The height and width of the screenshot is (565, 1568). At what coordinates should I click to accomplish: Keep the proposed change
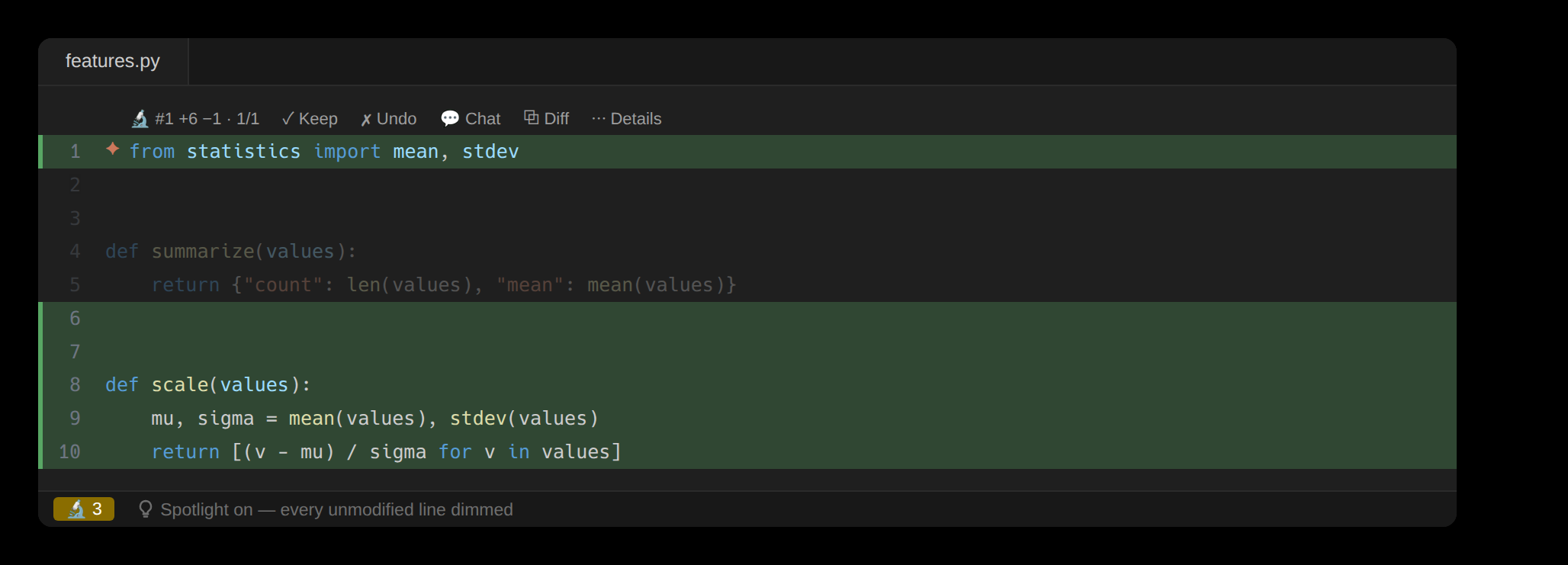coord(310,119)
